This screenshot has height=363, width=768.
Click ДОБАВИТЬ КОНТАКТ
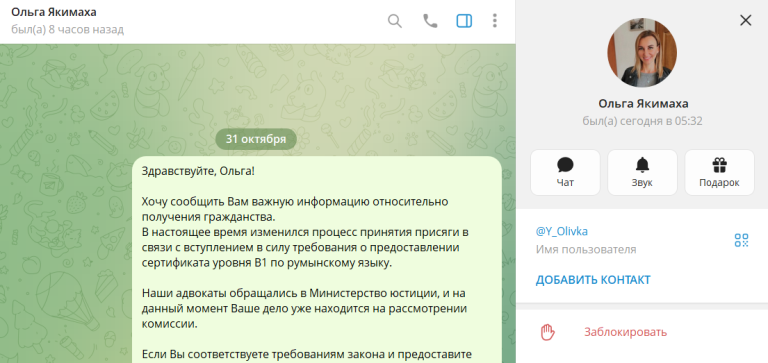pos(593,280)
